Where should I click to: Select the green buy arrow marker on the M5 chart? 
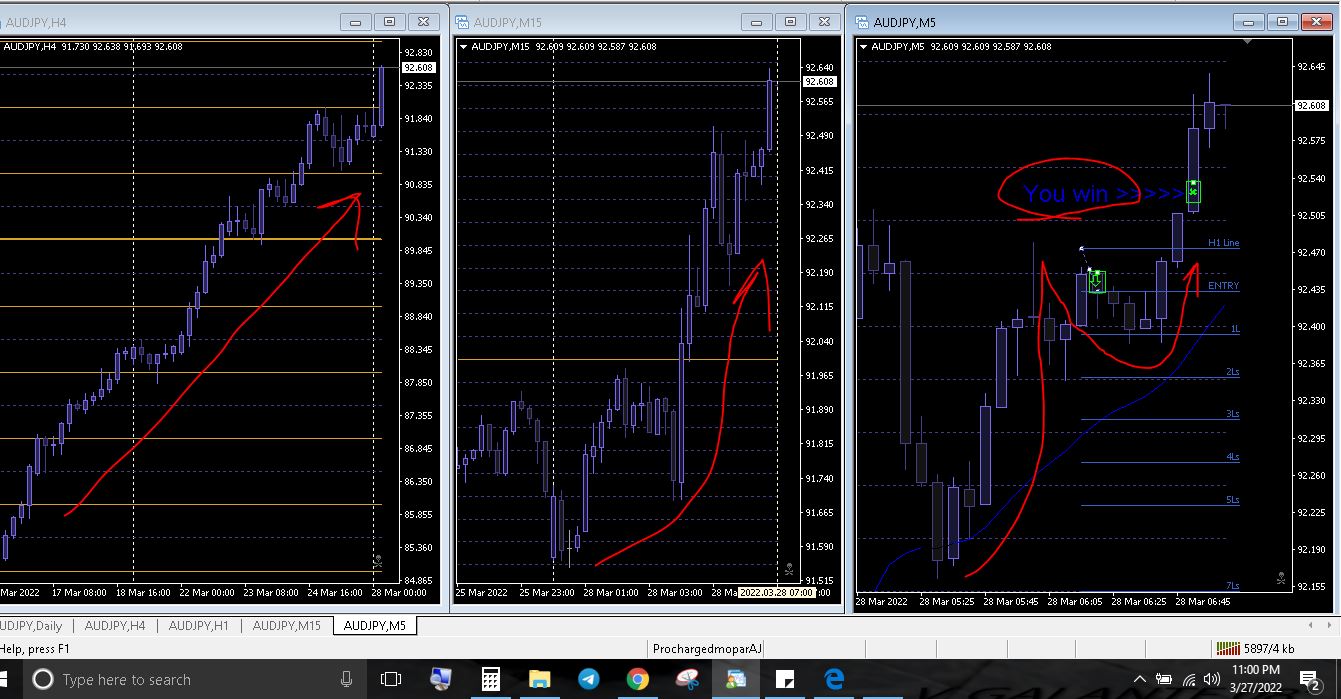coord(1096,282)
